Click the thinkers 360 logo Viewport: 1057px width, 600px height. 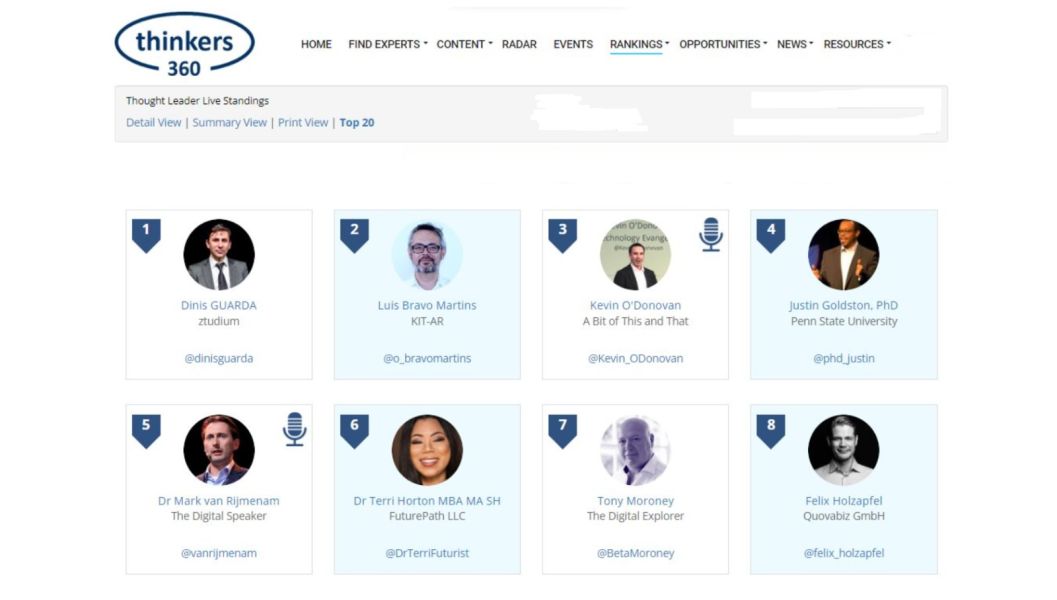coord(185,44)
